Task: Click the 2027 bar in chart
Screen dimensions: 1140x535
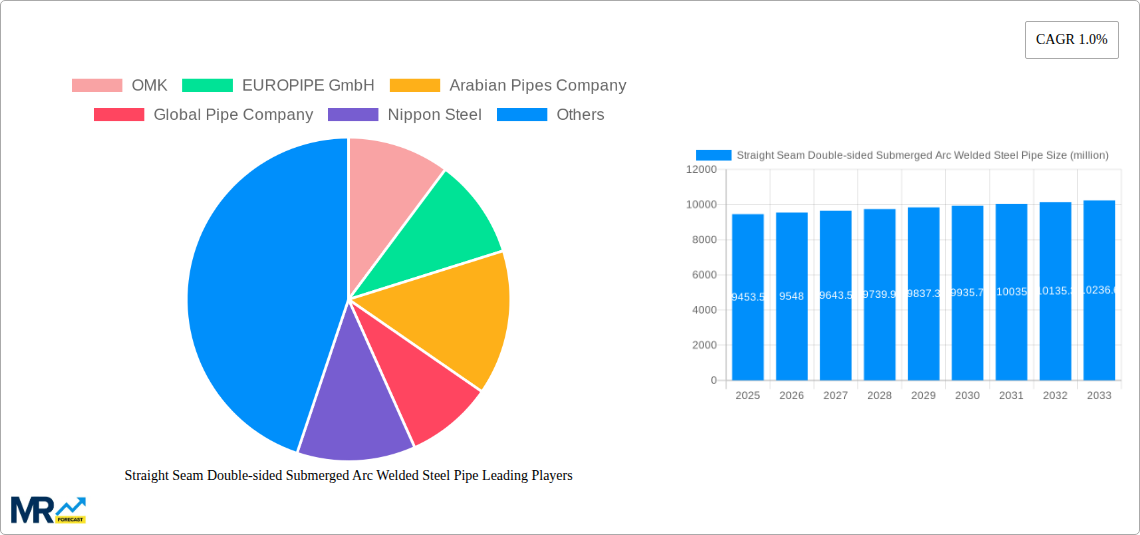Action: tap(835, 295)
